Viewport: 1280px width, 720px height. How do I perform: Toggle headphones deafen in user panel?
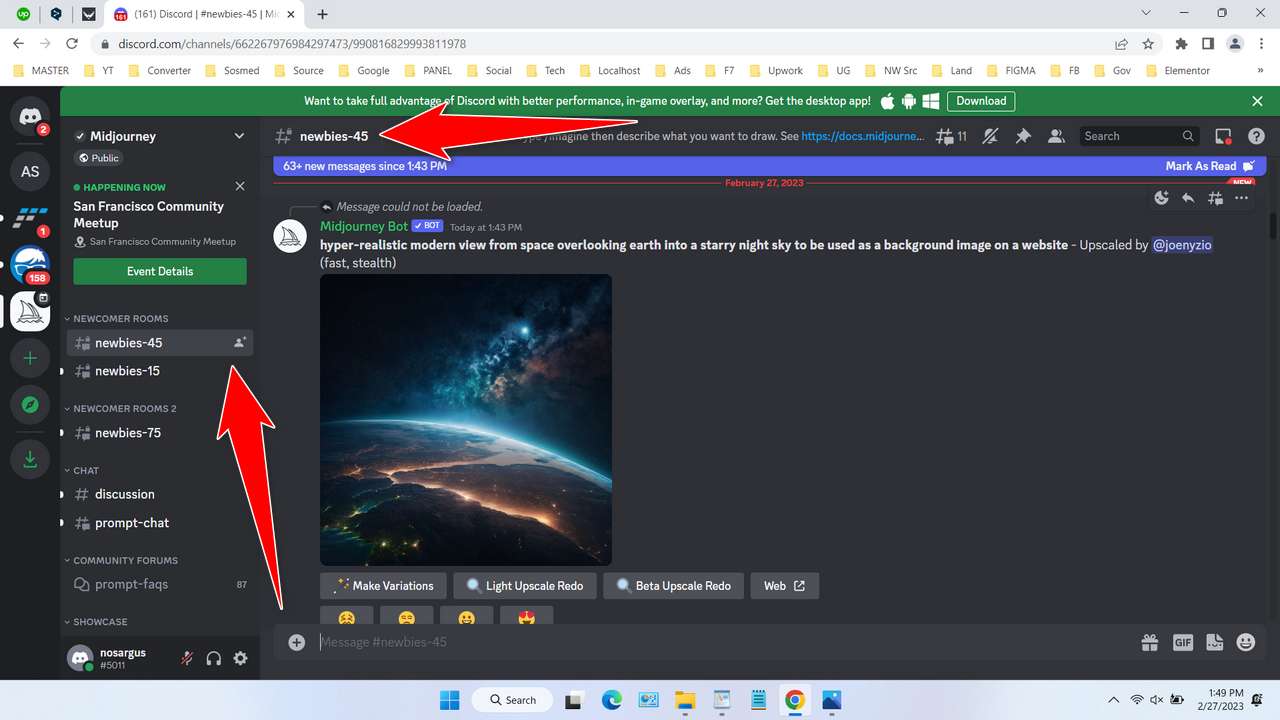click(x=213, y=658)
